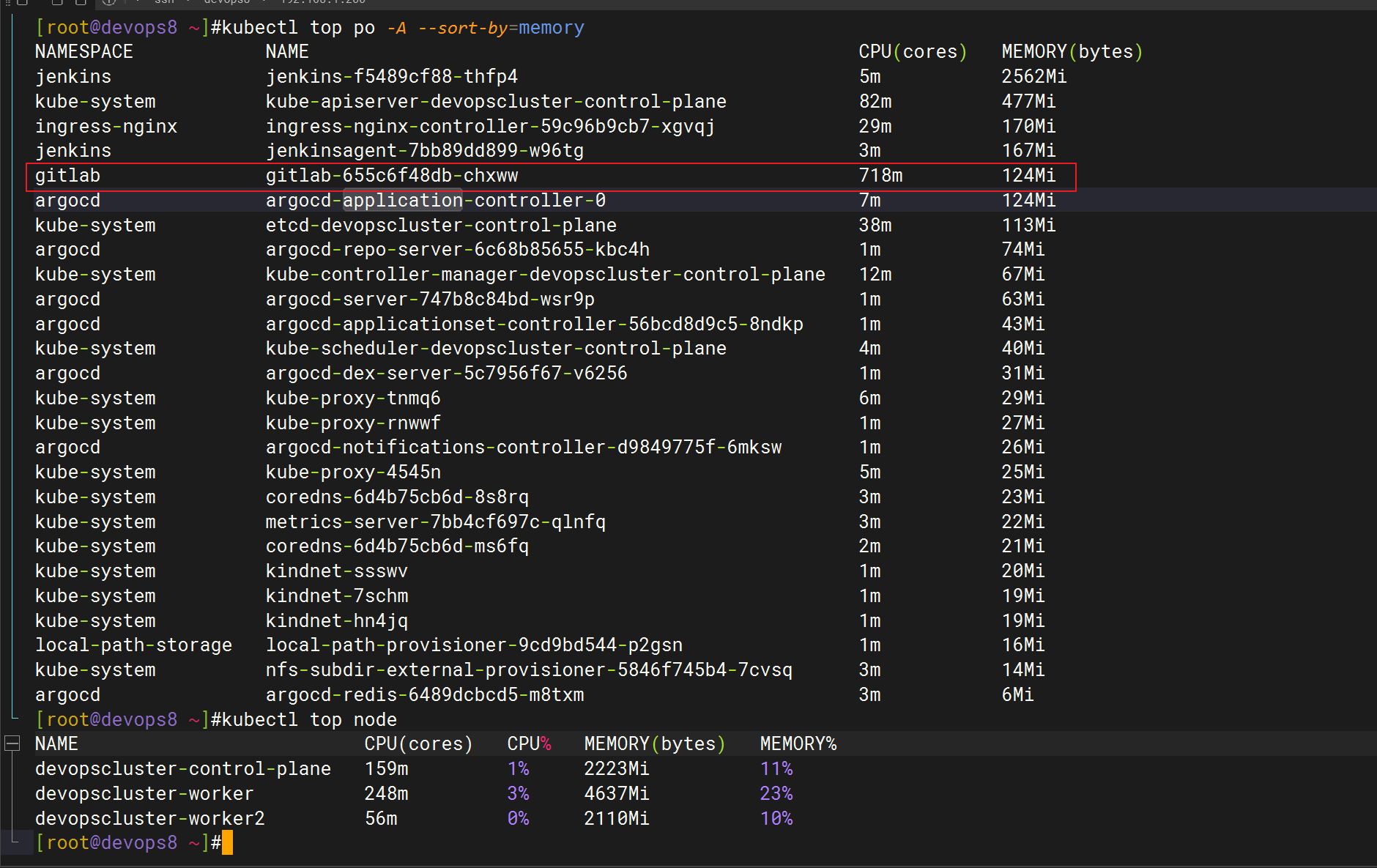
Task: Select coredns-6d4b75cb6d-8s8rq pod name
Action: pos(397,497)
